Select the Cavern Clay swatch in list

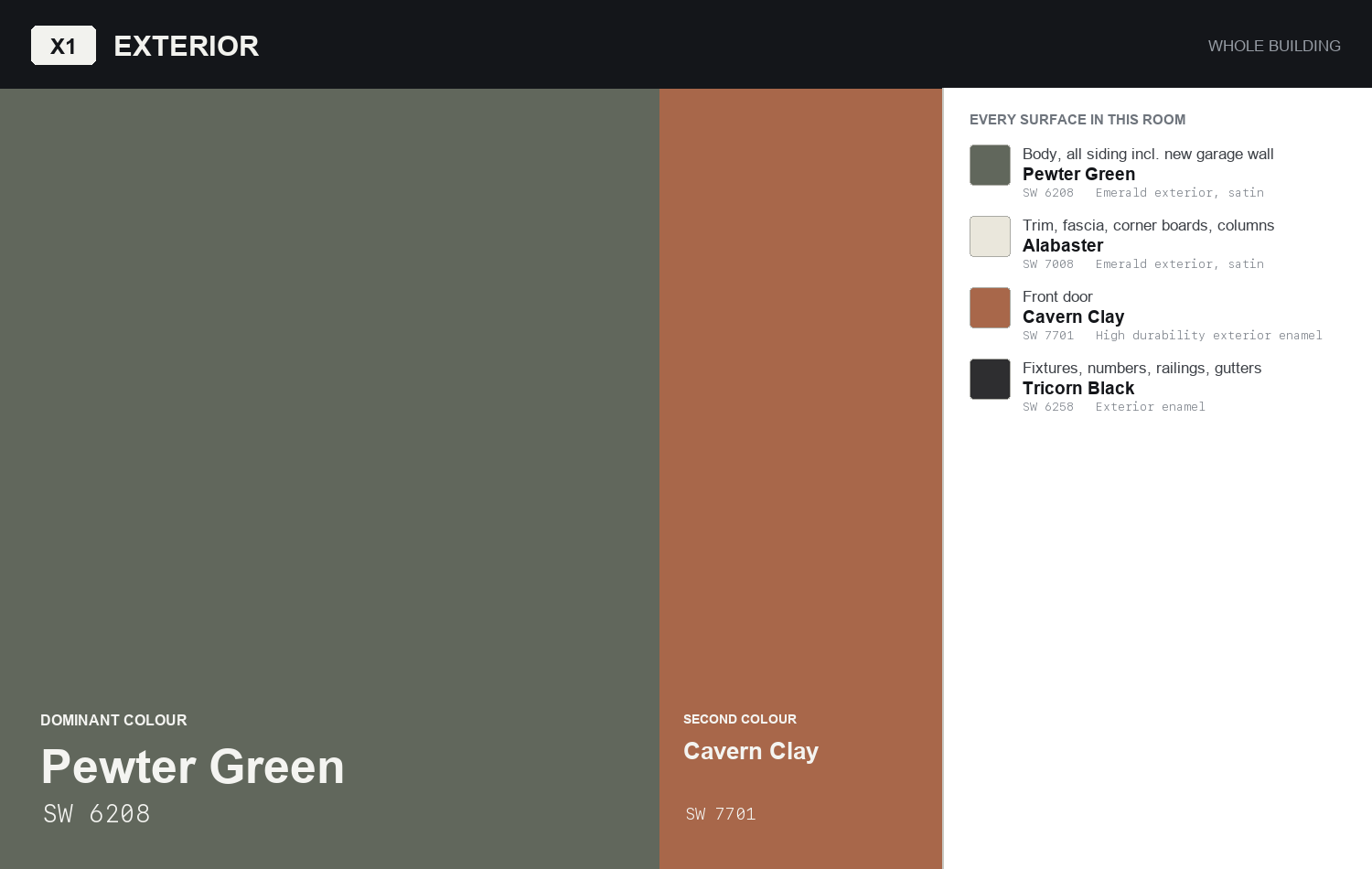pos(990,307)
